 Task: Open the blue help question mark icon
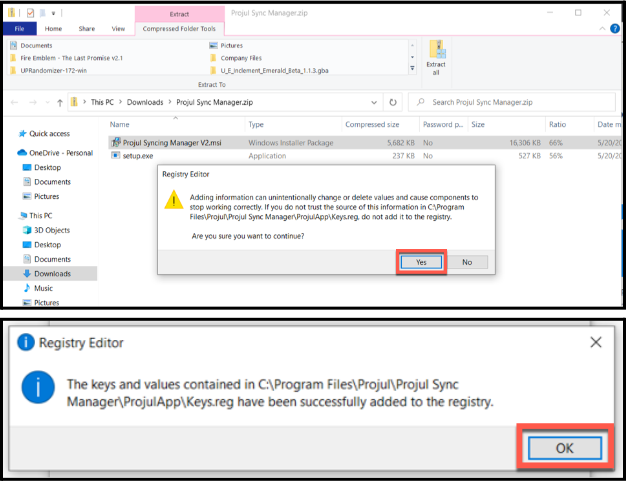click(x=615, y=28)
